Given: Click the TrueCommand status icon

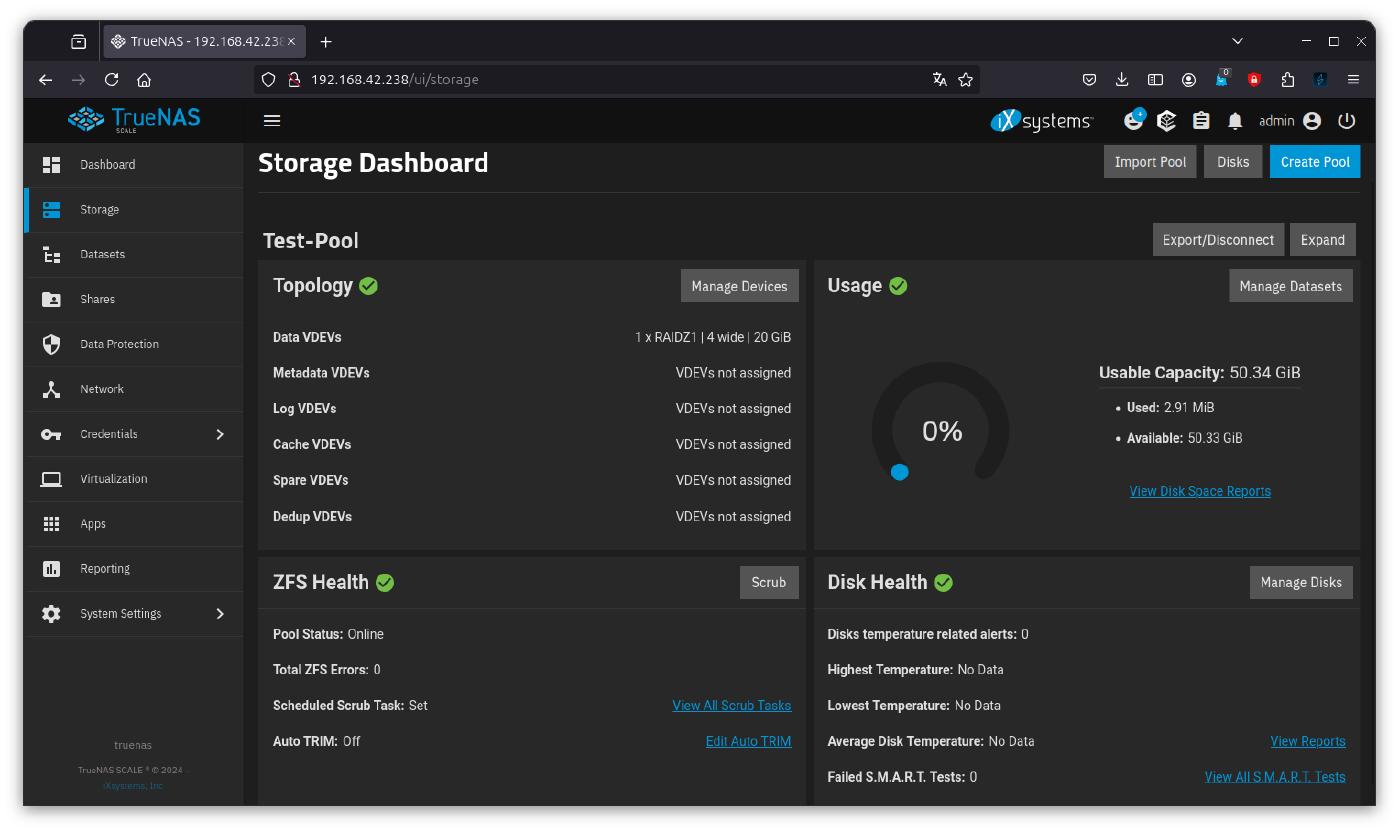Looking at the screenshot, I should 1166,121.
